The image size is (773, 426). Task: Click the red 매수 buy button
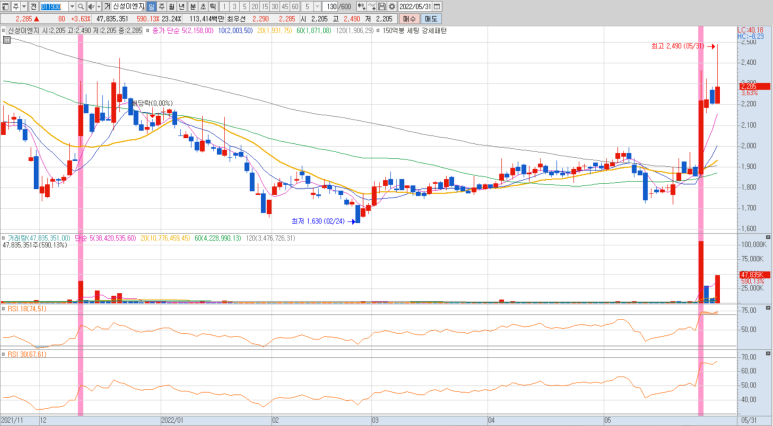click(409, 19)
